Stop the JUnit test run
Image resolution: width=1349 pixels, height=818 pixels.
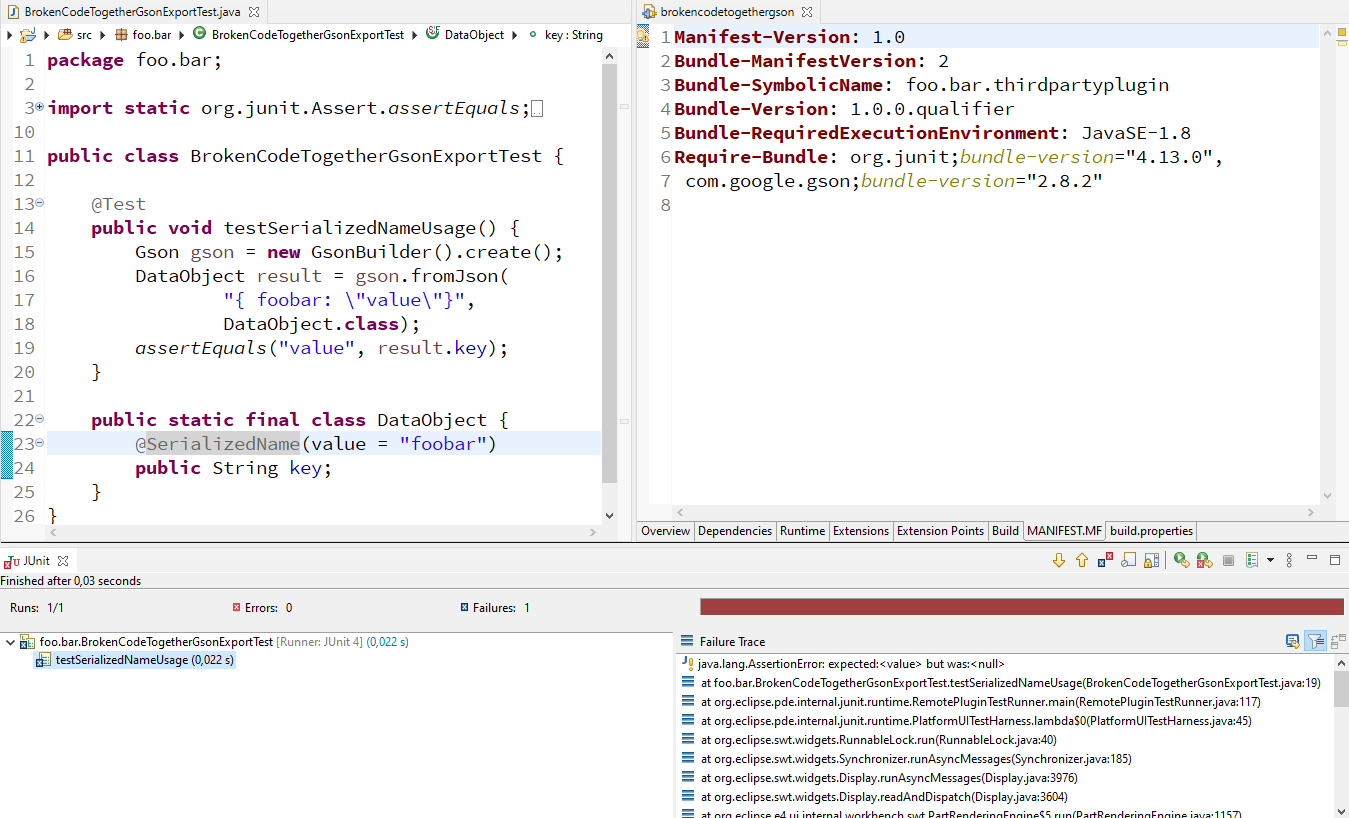(1228, 559)
